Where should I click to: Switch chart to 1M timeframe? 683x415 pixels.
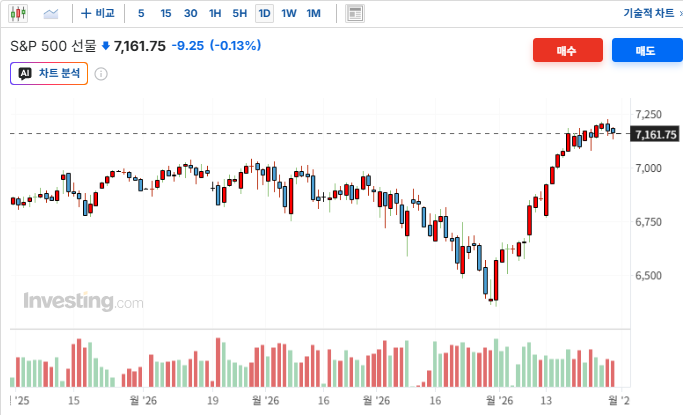314,13
